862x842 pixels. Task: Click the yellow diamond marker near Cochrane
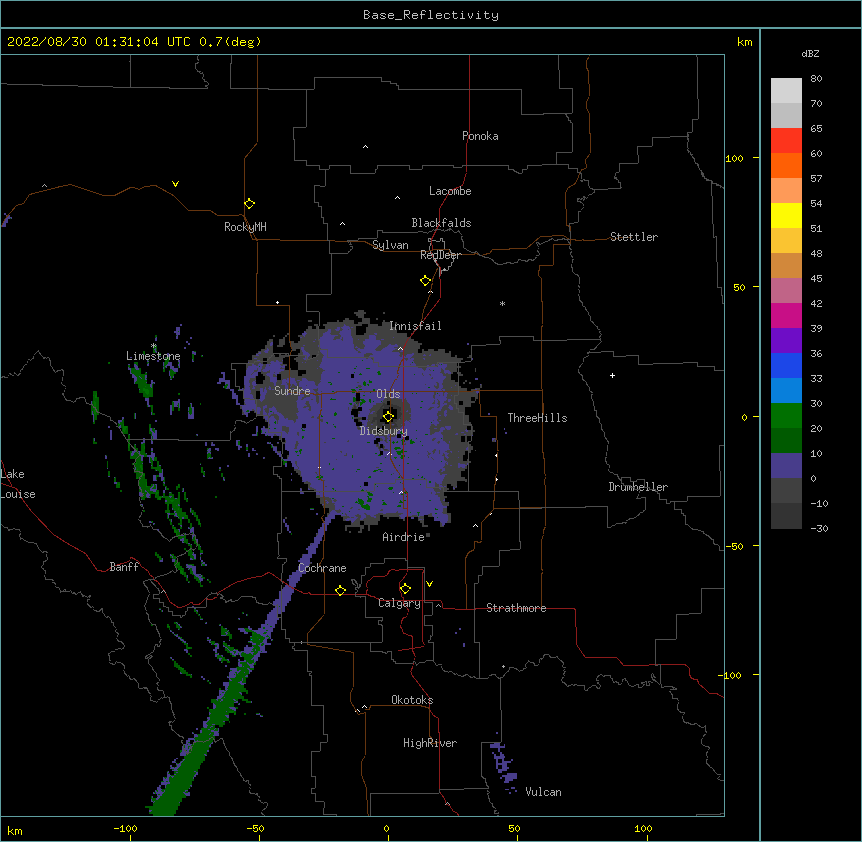[340, 591]
